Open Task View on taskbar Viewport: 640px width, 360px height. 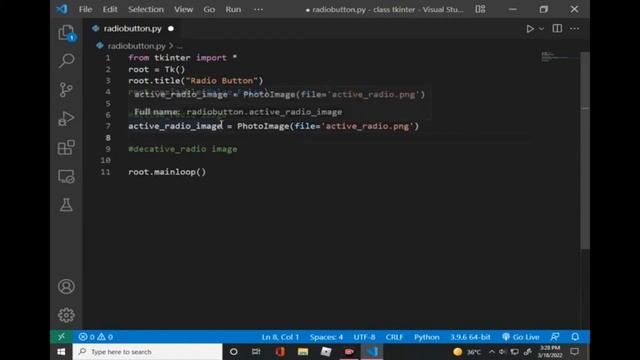click(x=256, y=351)
